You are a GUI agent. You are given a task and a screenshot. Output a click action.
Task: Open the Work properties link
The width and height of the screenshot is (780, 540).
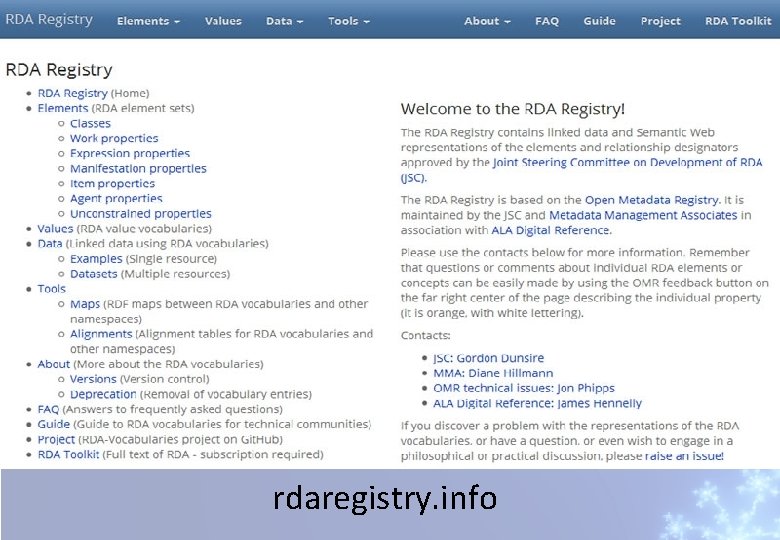pyautogui.click(x=114, y=138)
